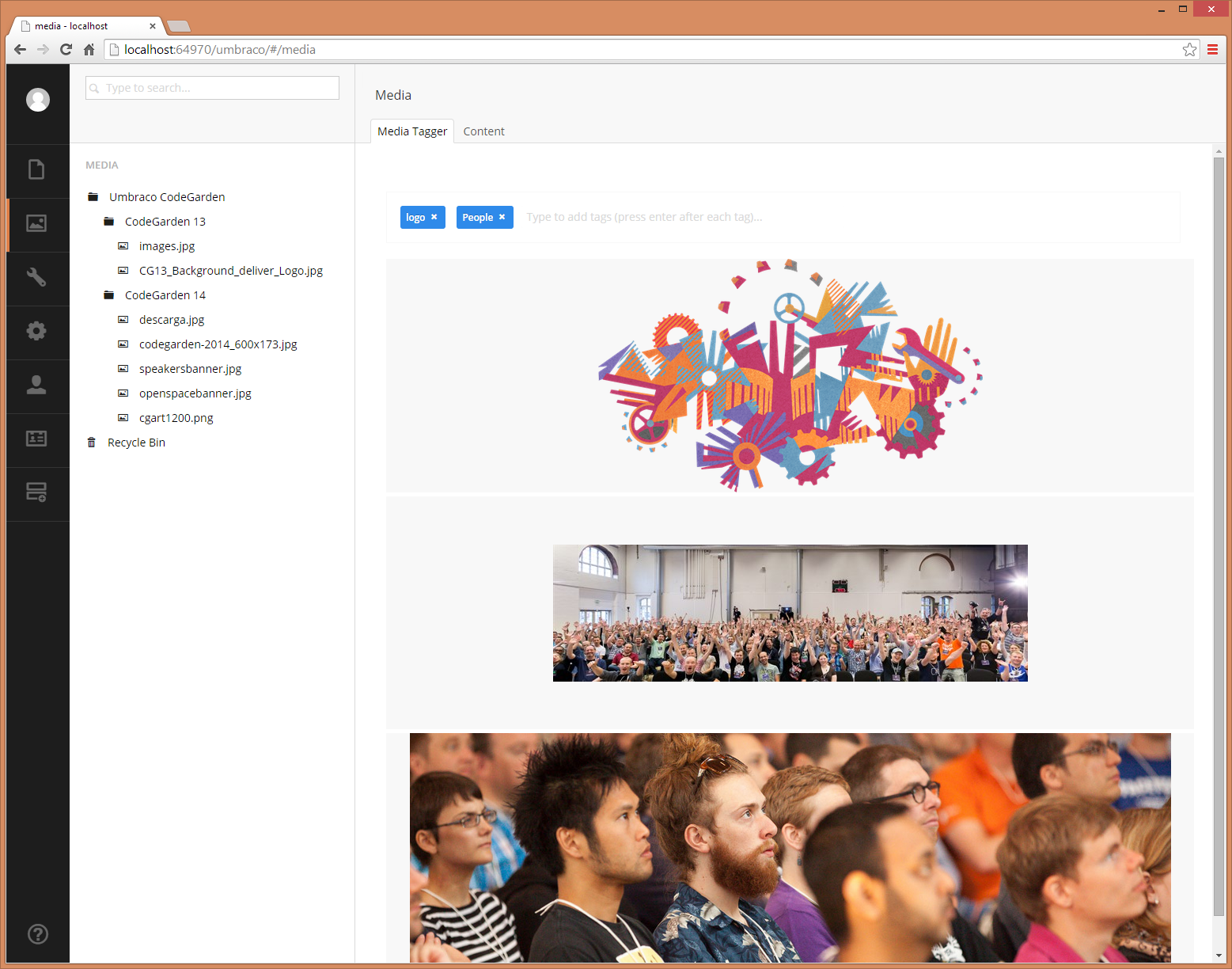The height and width of the screenshot is (969, 1232).
Task: Open the Help question mark icon
Action: tap(38, 934)
